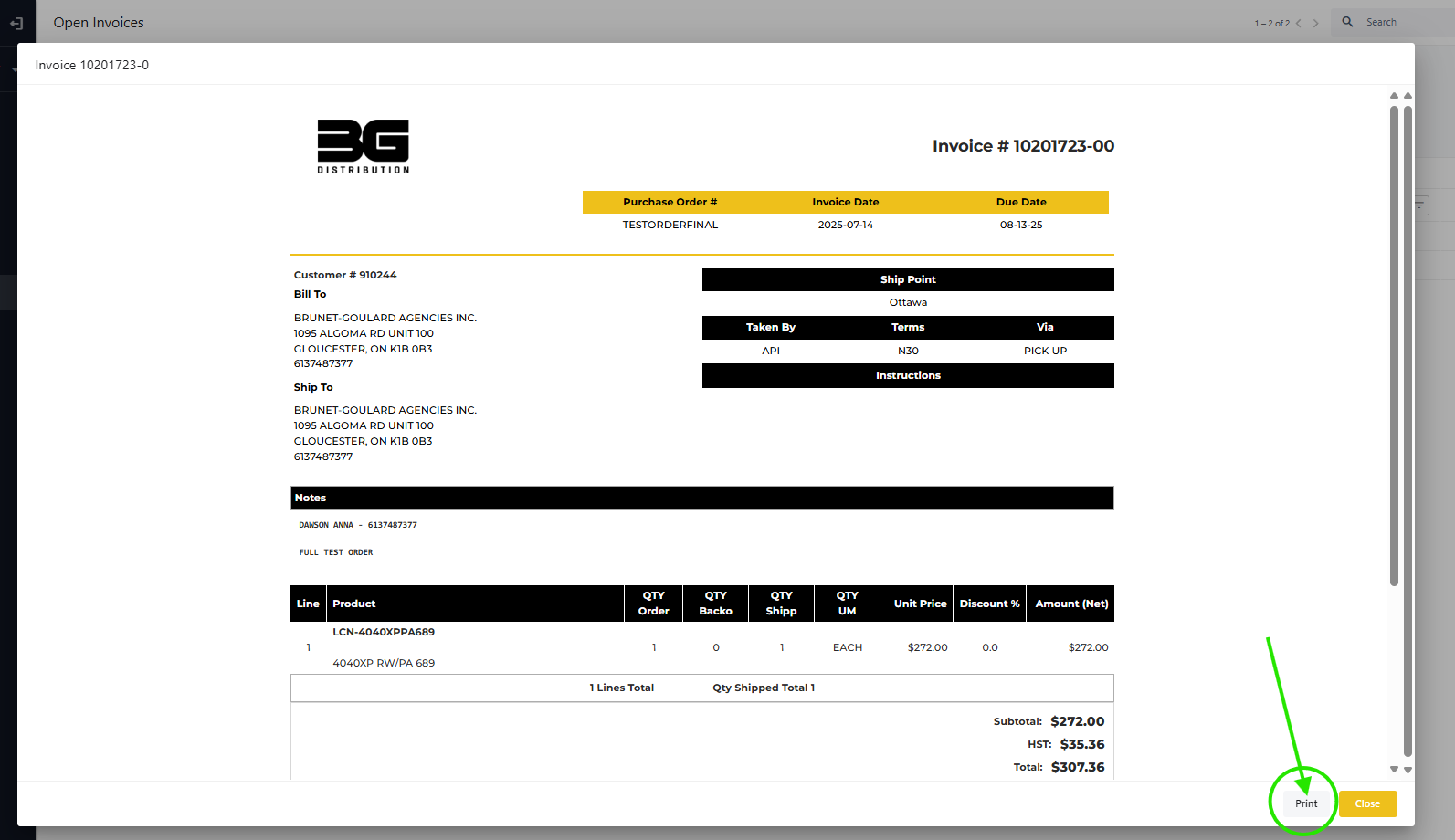Image resolution: width=1455 pixels, height=840 pixels.
Task: Click Subtotal amount $272.00
Action: tap(1078, 721)
